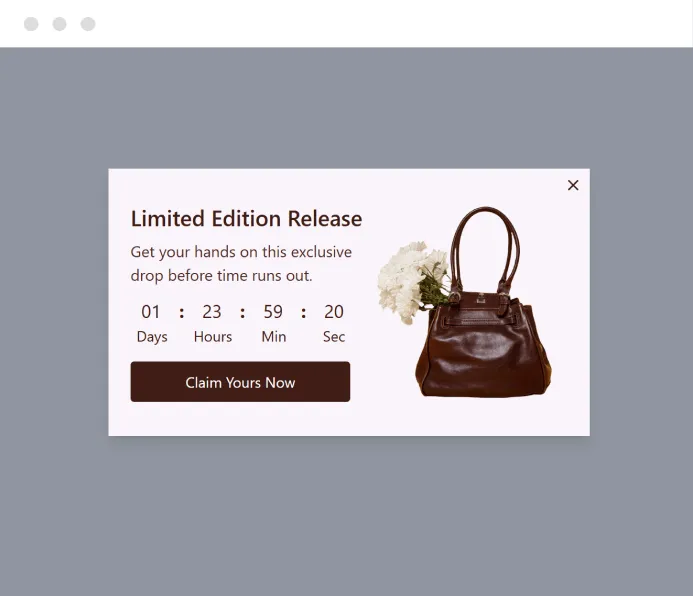Image resolution: width=693 pixels, height=596 pixels.
Task: Click the Claim Yours Now button
Action: point(240,382)
